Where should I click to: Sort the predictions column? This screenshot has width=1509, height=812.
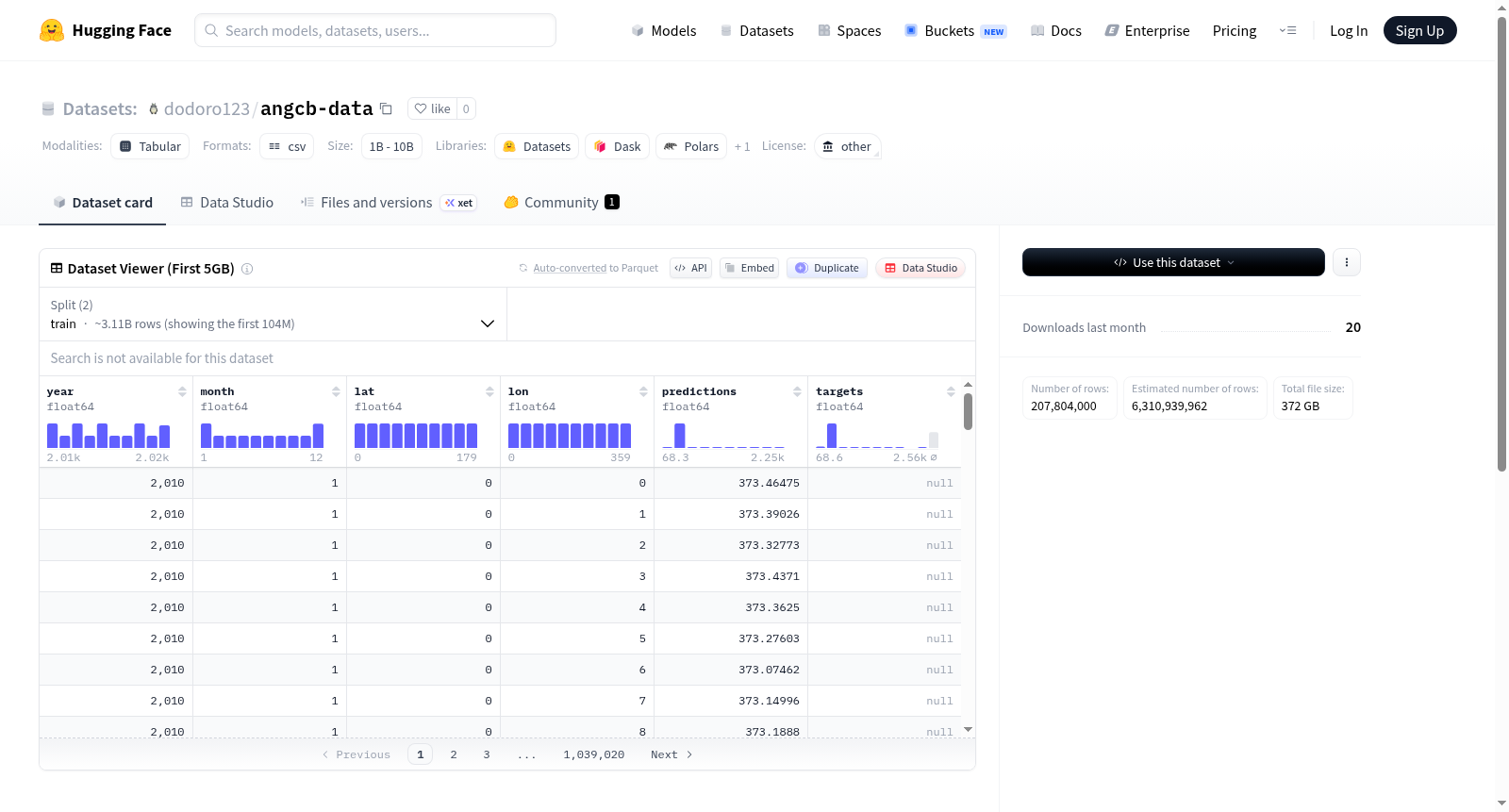[x=797, y=391]
